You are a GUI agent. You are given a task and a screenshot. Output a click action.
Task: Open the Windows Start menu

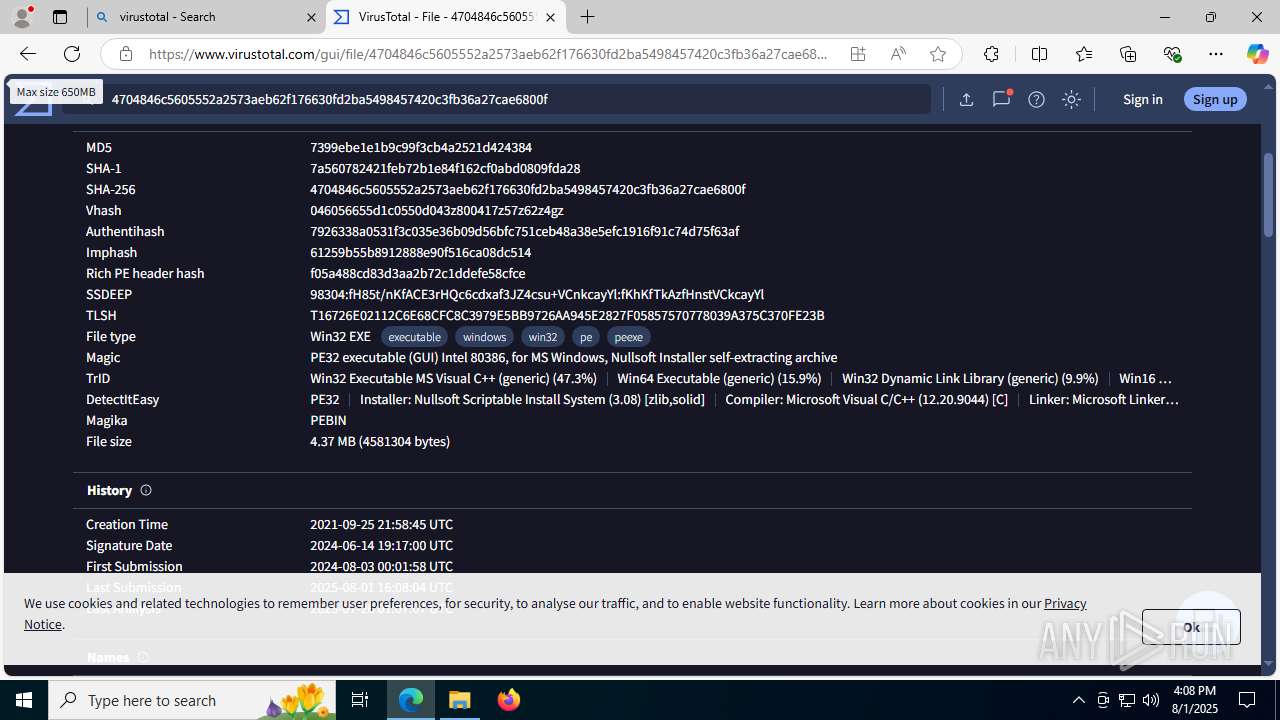coord(24,700)
